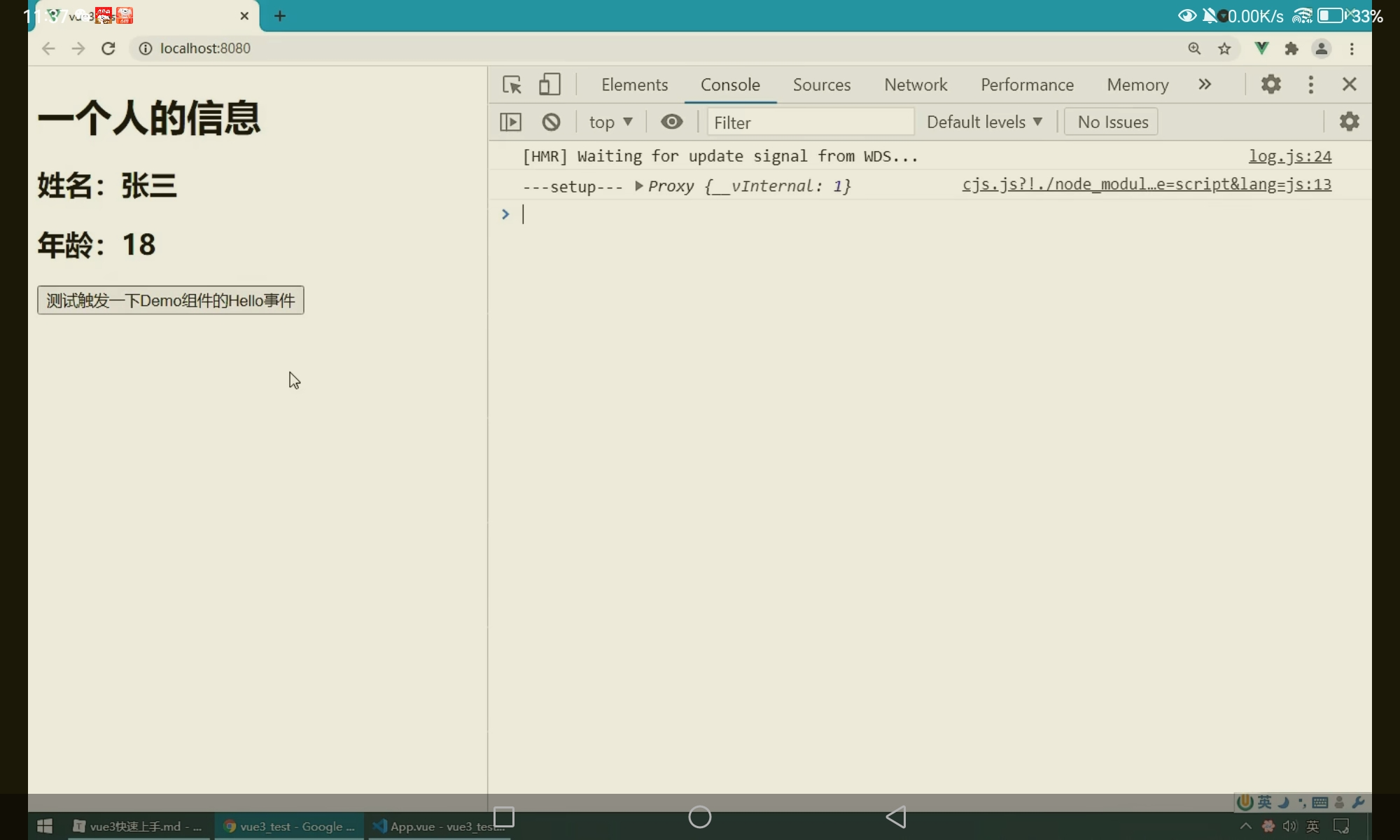Open DevTools three-dot customize menu

1310,85
